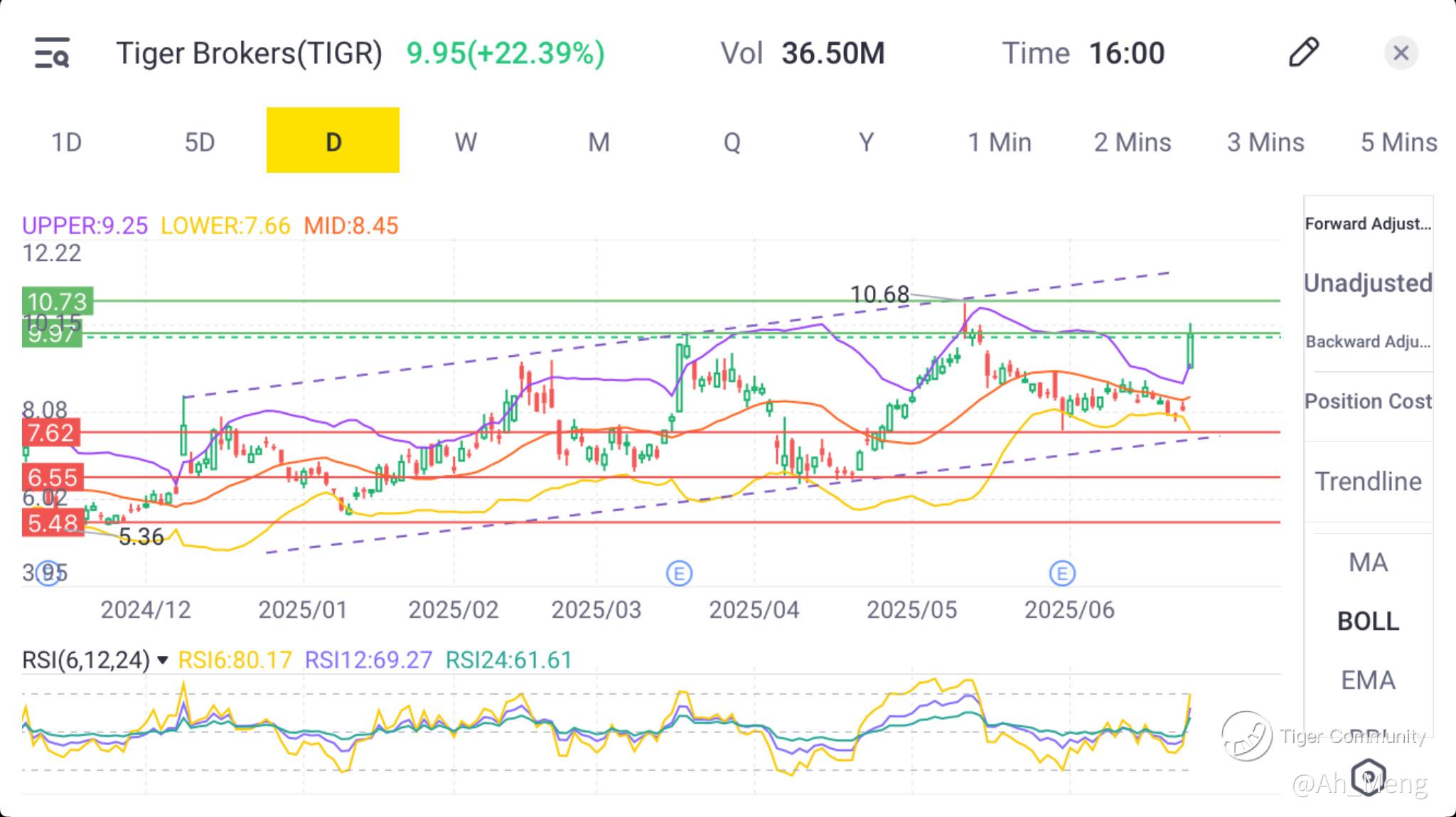
Task: Select the Backward Adjust price option
Action: [x=1368, y=342]
